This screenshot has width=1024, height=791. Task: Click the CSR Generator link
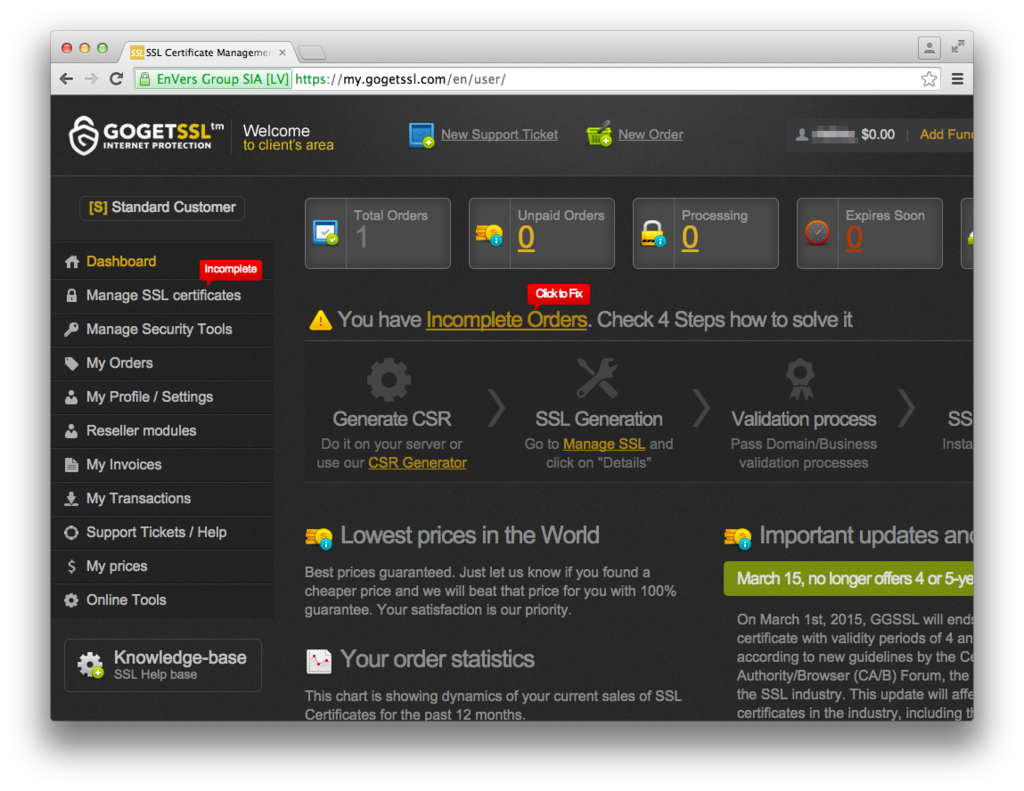pyautogui.click(x=417, y=463)
